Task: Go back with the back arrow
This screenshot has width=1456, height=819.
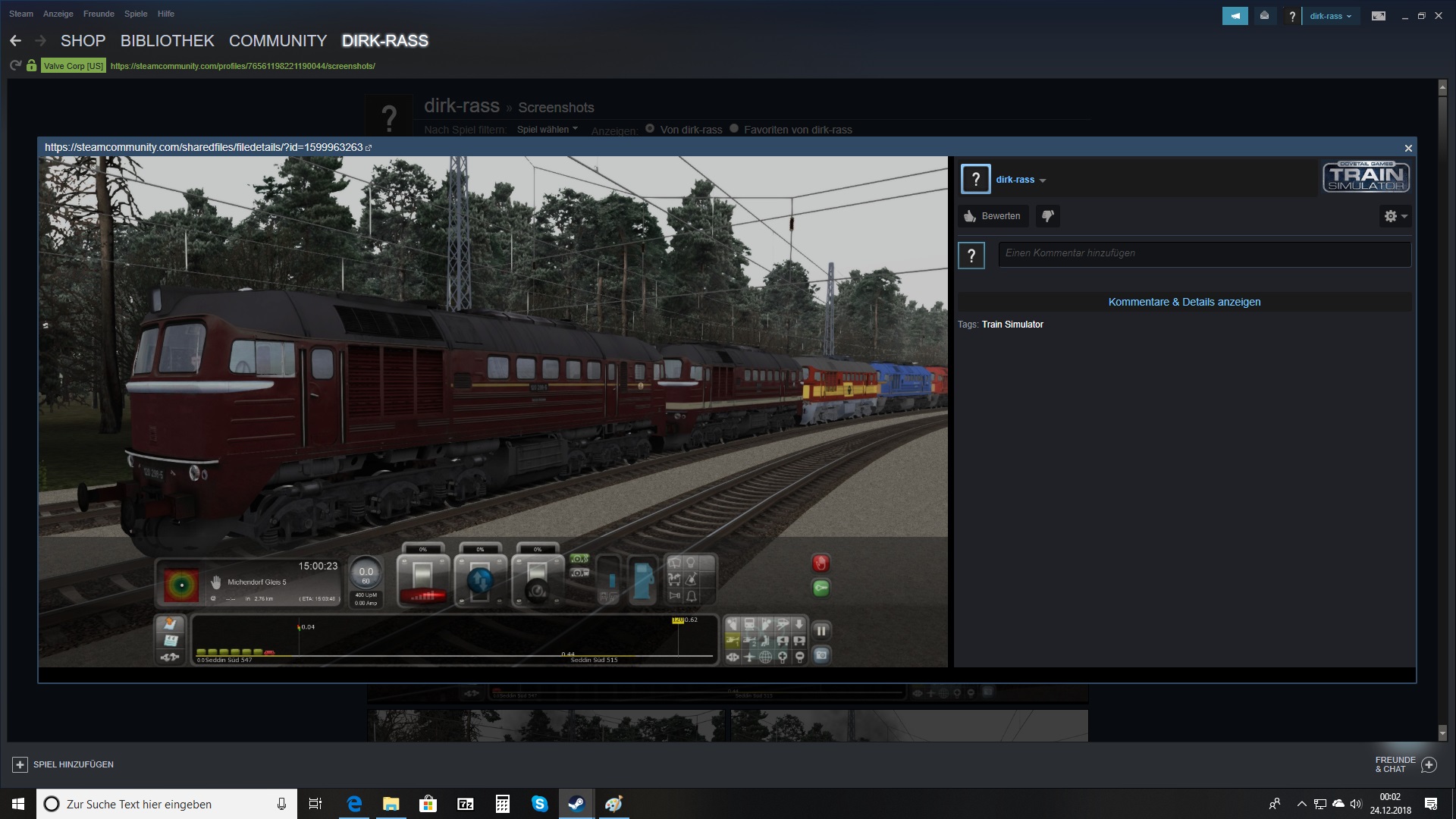Action: tap(16, 41)
